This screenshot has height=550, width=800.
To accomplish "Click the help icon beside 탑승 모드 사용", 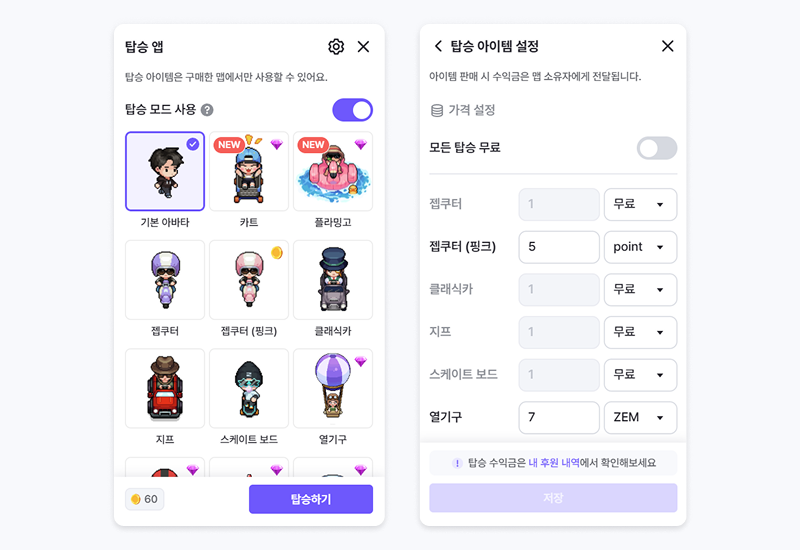I will [x=207, y=110].
